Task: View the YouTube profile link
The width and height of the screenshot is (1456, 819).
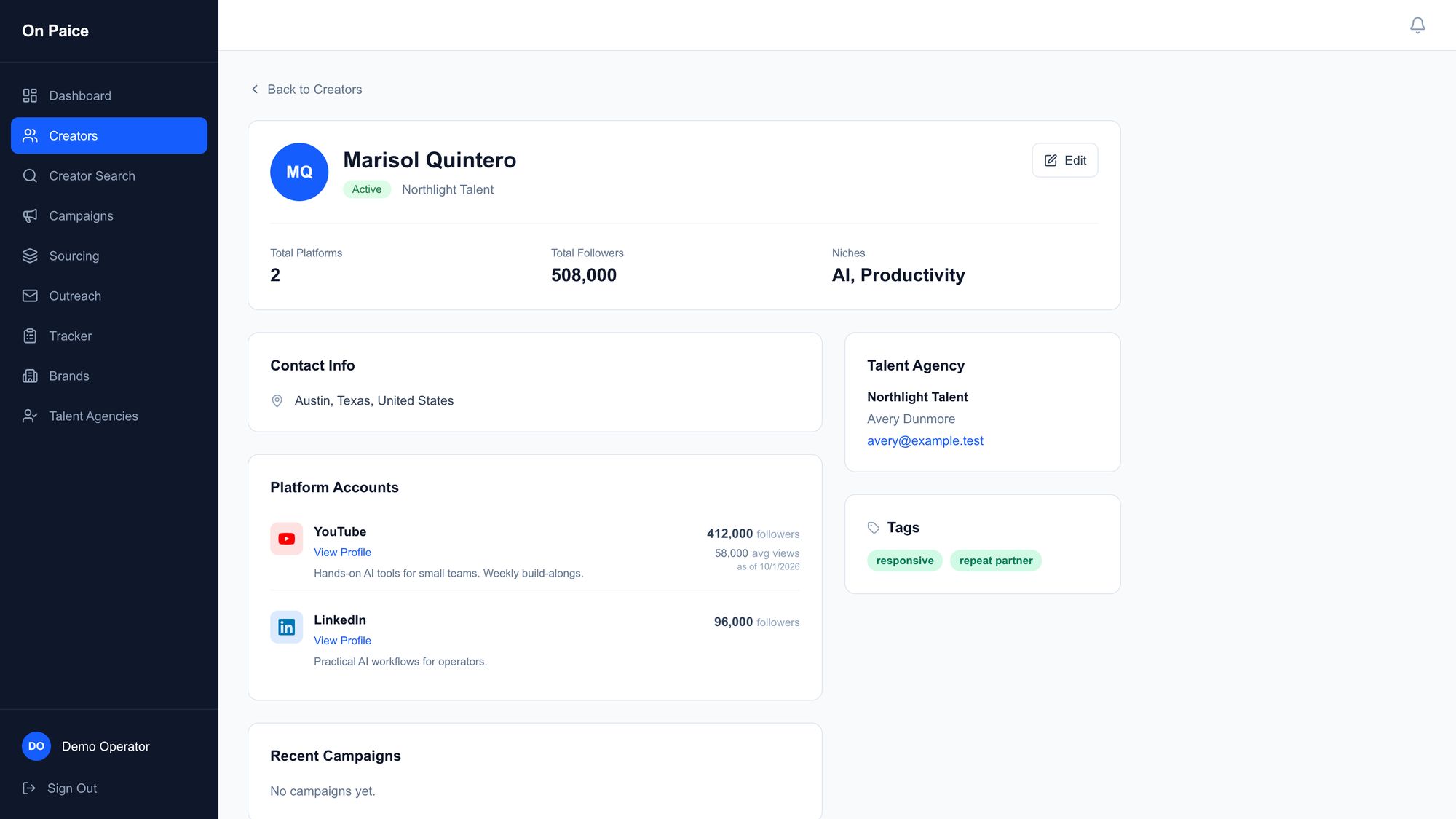Action: click(x=342, y=552)
